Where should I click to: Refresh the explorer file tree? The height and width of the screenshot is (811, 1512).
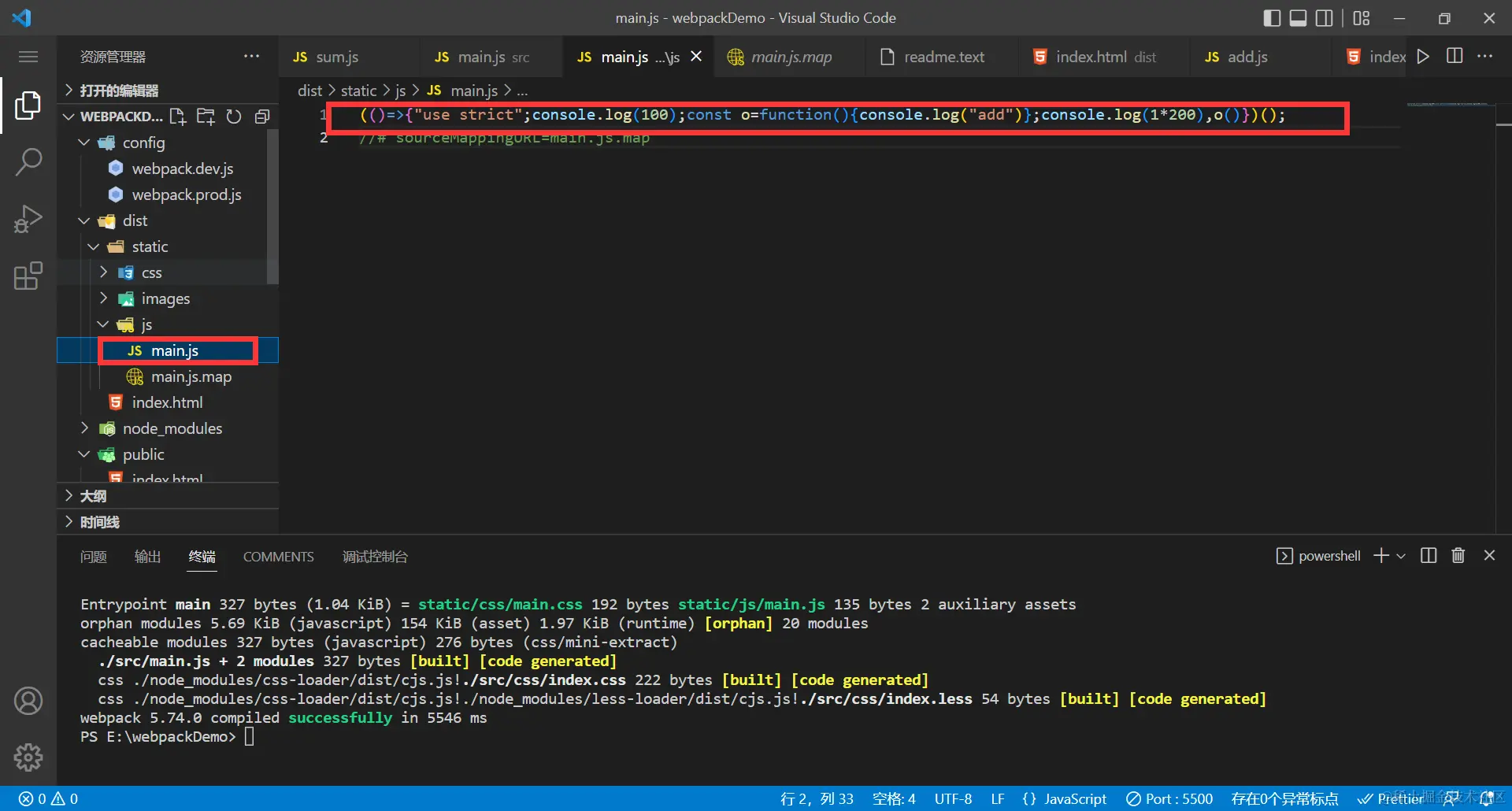[x=234, y=117]
